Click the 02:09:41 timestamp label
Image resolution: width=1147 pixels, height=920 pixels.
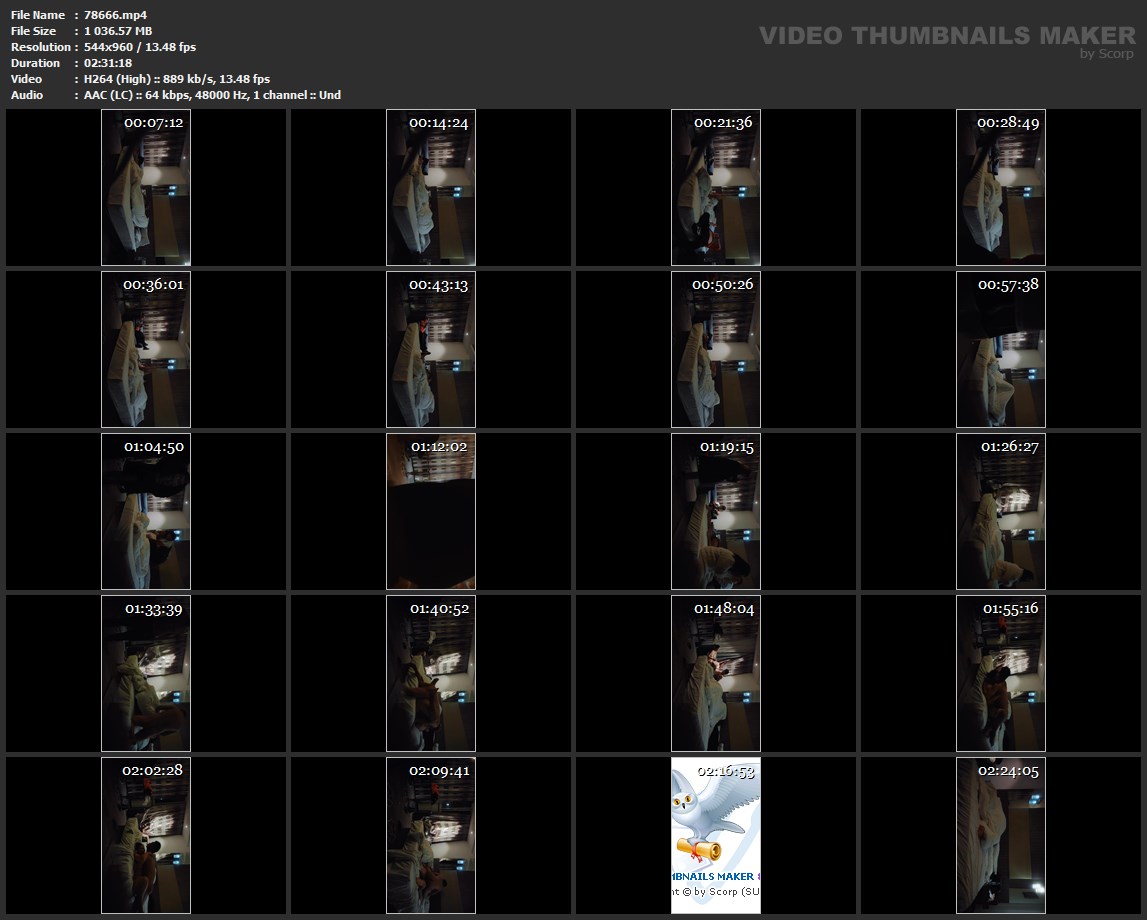[x=439, y=771]
